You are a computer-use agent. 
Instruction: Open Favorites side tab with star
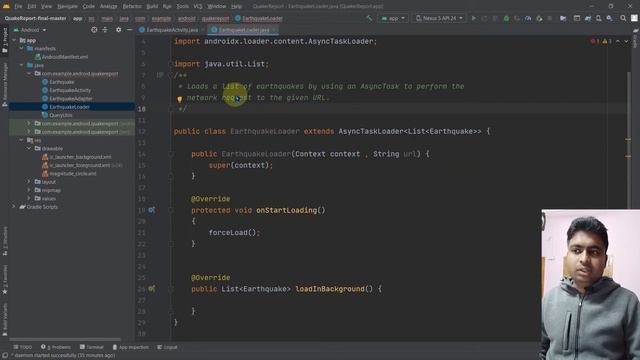4,280
